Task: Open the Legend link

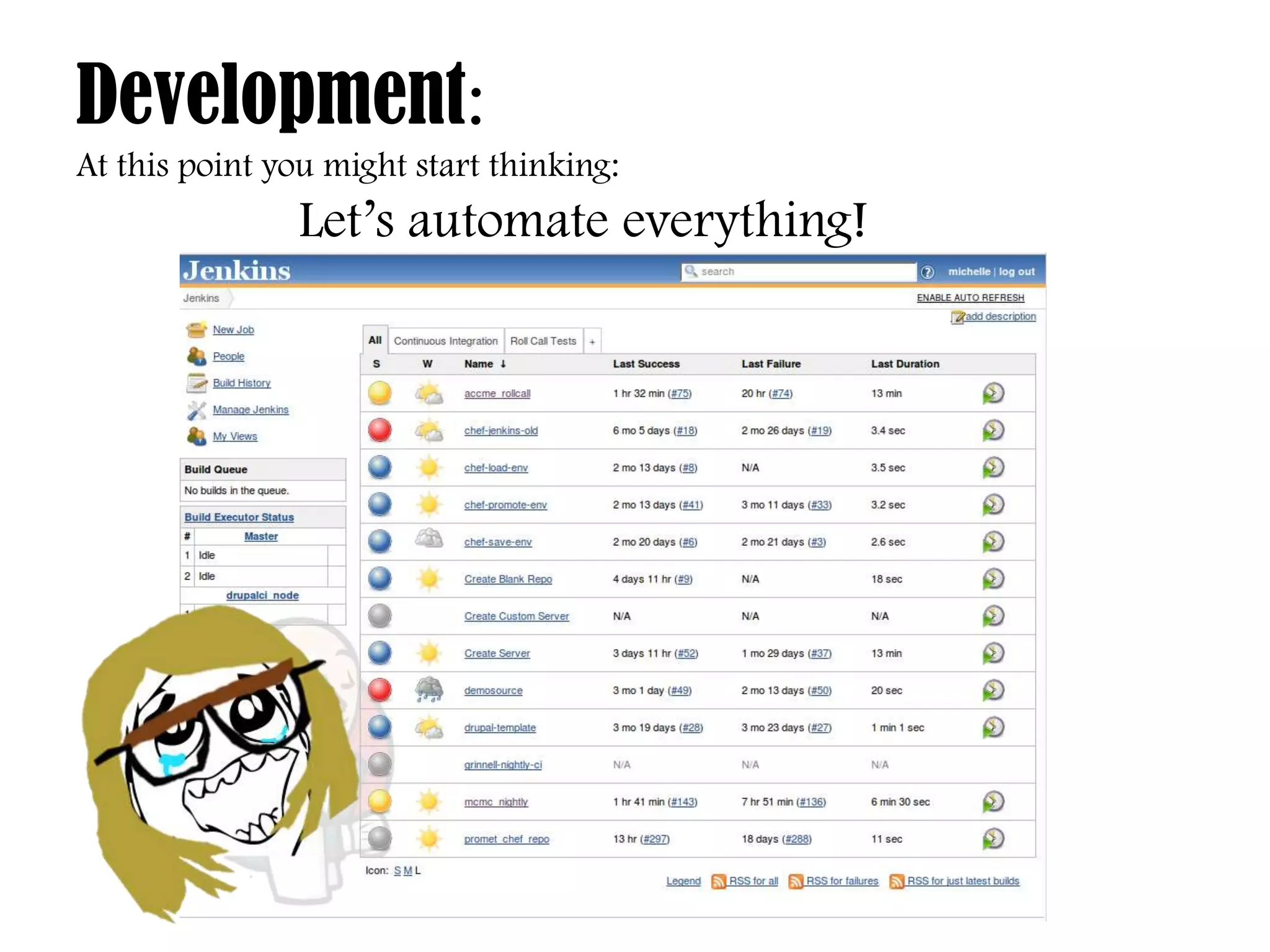Action: (683, 881)
